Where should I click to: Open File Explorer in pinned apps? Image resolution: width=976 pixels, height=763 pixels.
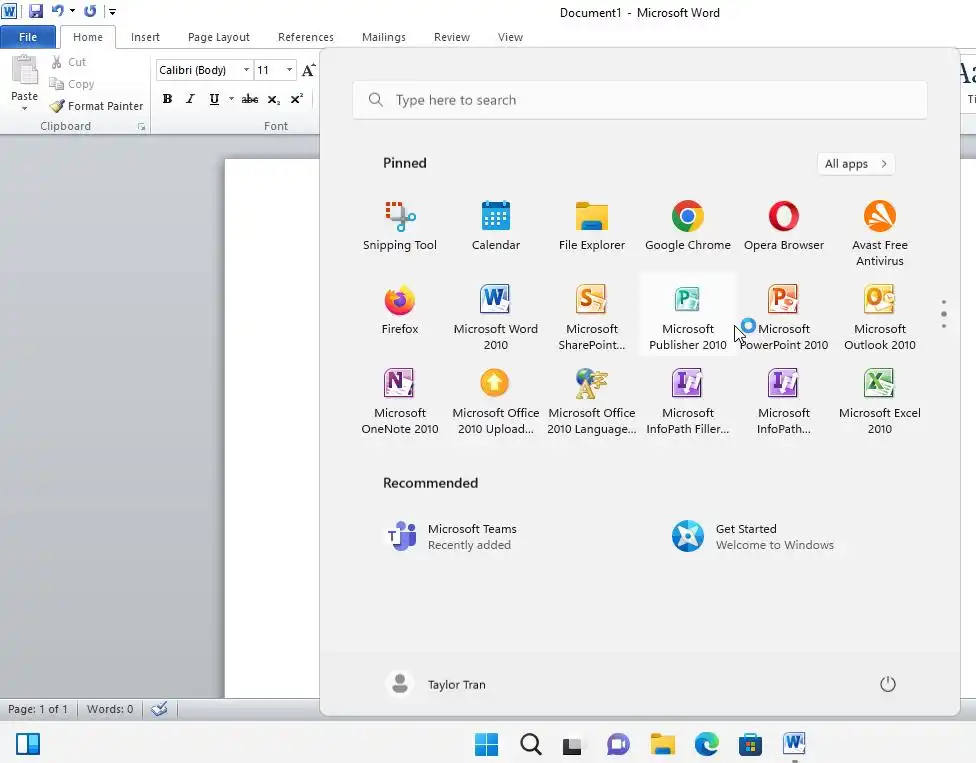(591, 227)
